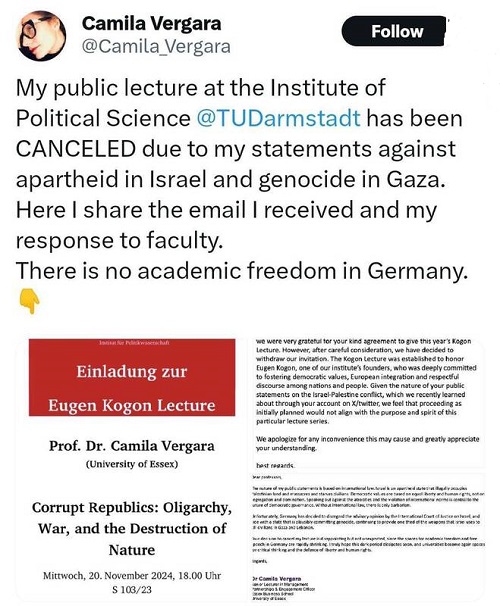Click the Corrupt Republics lecture title
Screen dimensions: 500x606
132,528
